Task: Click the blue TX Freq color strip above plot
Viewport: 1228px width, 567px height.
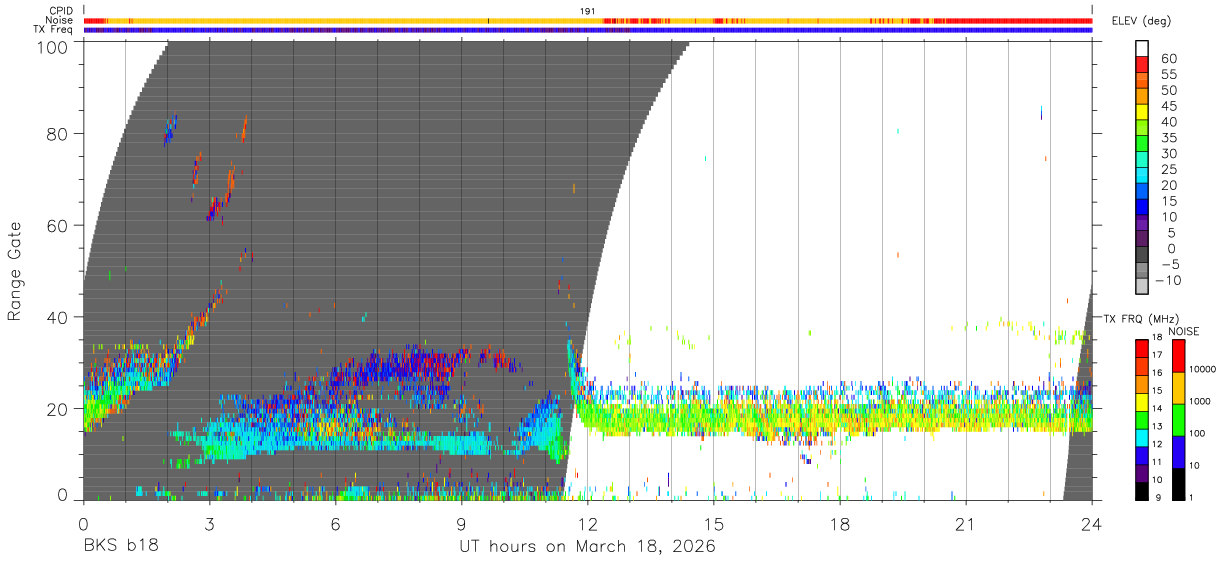Action: point(588,30)
